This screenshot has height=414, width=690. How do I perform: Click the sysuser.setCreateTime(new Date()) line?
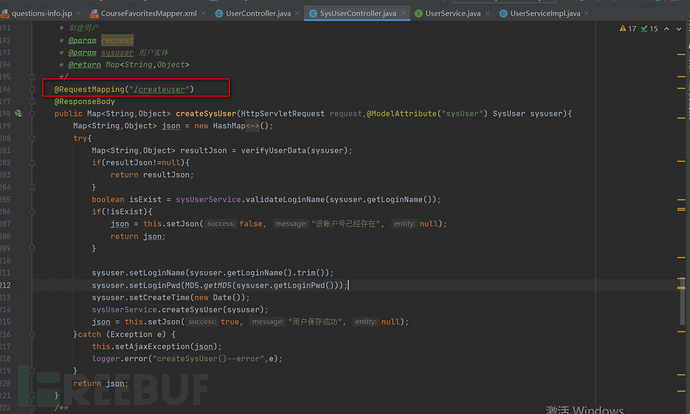coord(171,298)
